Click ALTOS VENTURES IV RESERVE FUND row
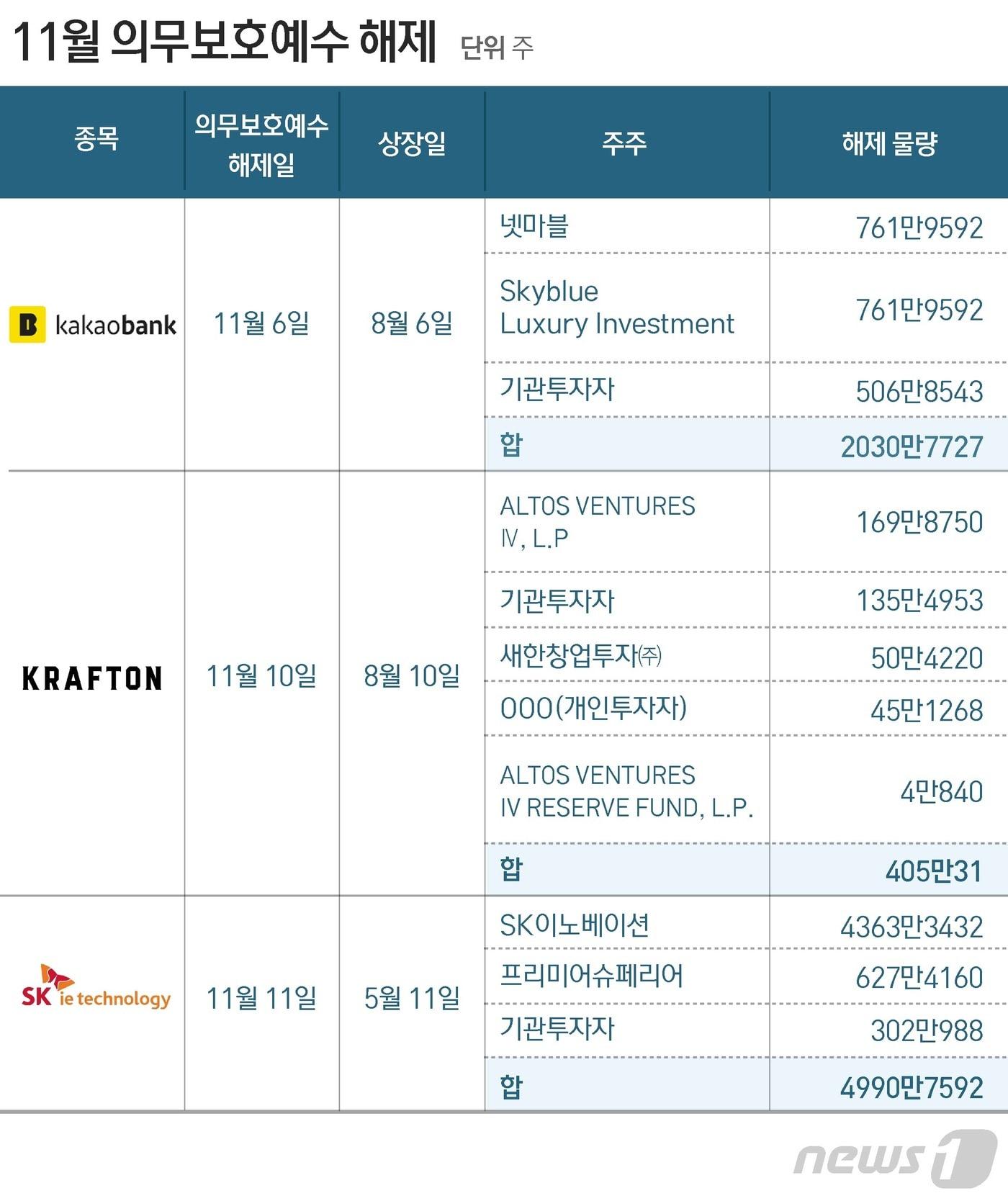Screen dimensions: 1008x1201 pos(626,791)
